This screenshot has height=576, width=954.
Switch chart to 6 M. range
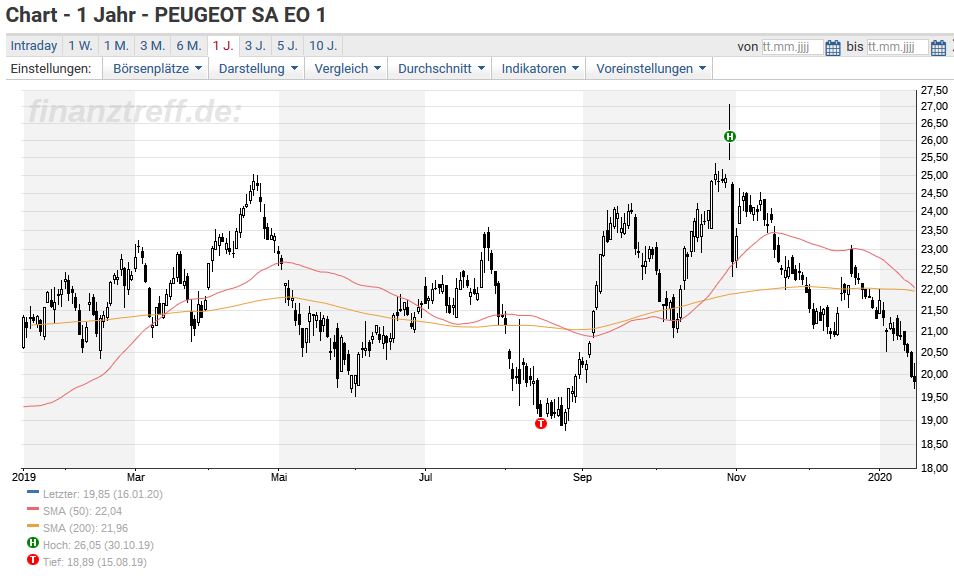[x=189, y=46]
